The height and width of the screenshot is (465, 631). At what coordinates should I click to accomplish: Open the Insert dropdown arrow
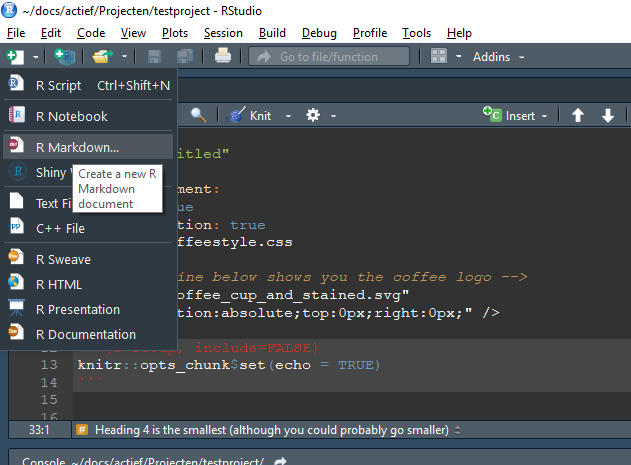[544, 116]
